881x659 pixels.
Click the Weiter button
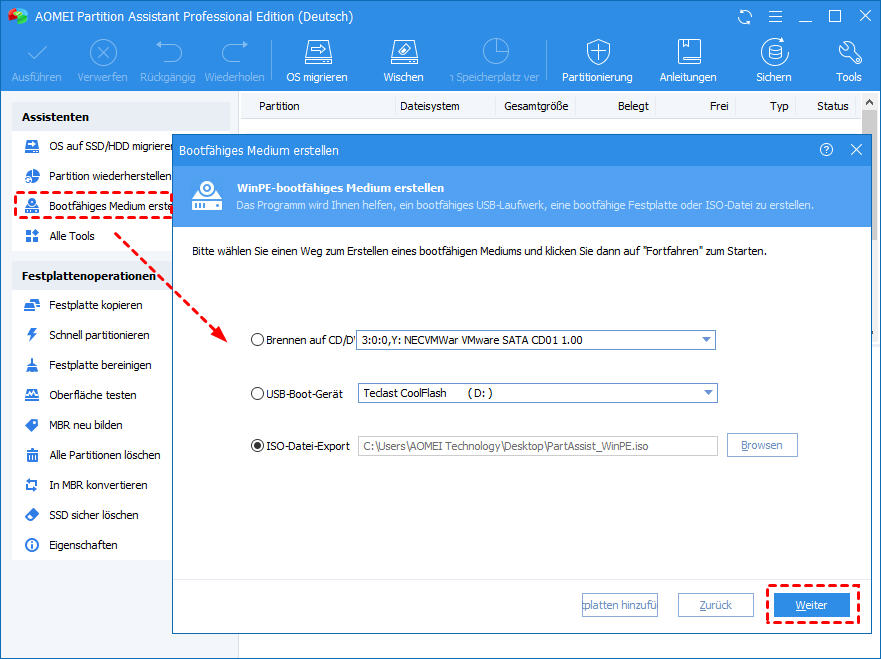coord(811,605)
